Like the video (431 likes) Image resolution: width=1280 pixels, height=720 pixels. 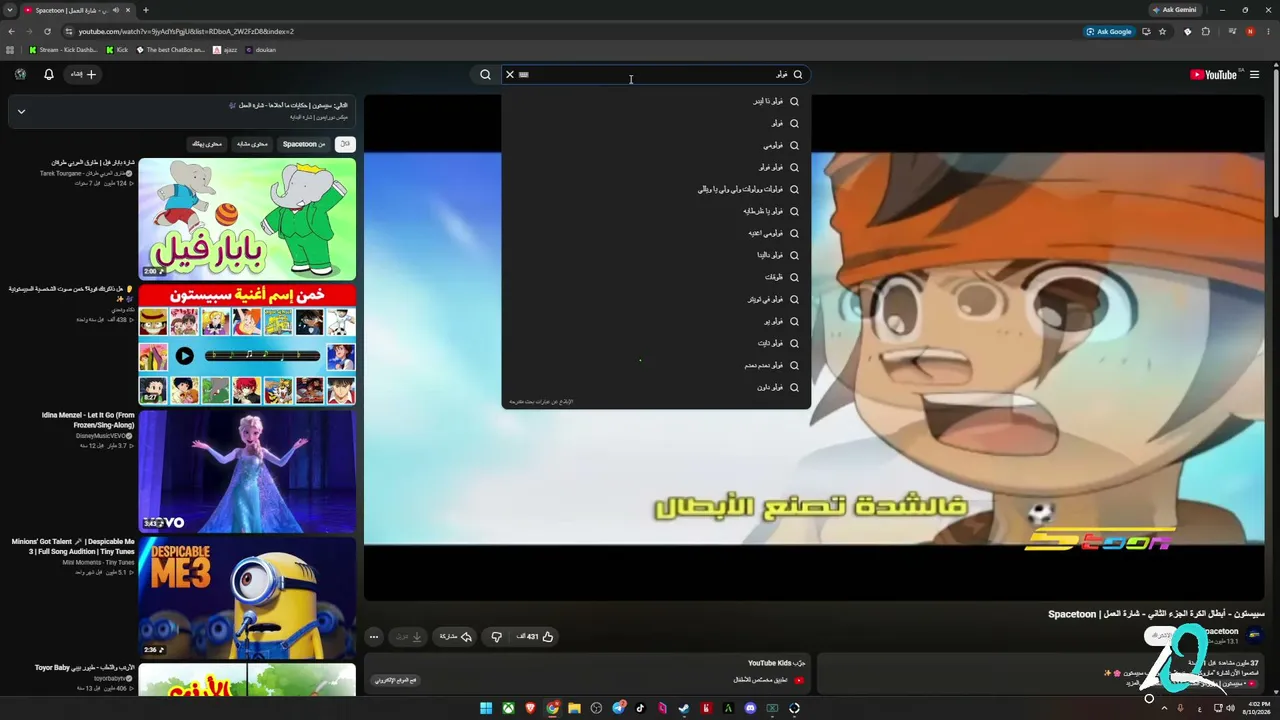coord(535,637)
